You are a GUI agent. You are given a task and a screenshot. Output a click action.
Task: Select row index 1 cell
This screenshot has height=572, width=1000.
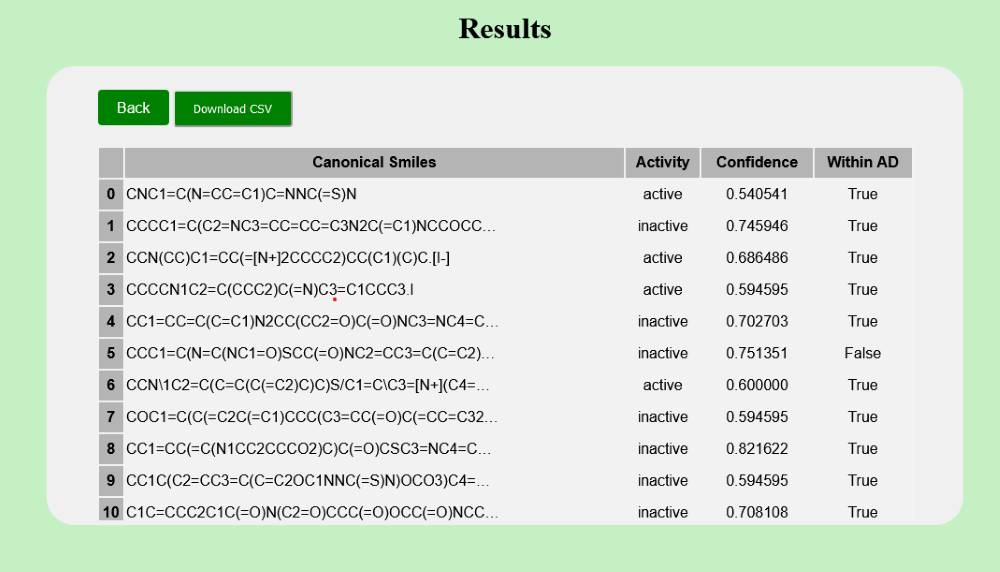111,226
